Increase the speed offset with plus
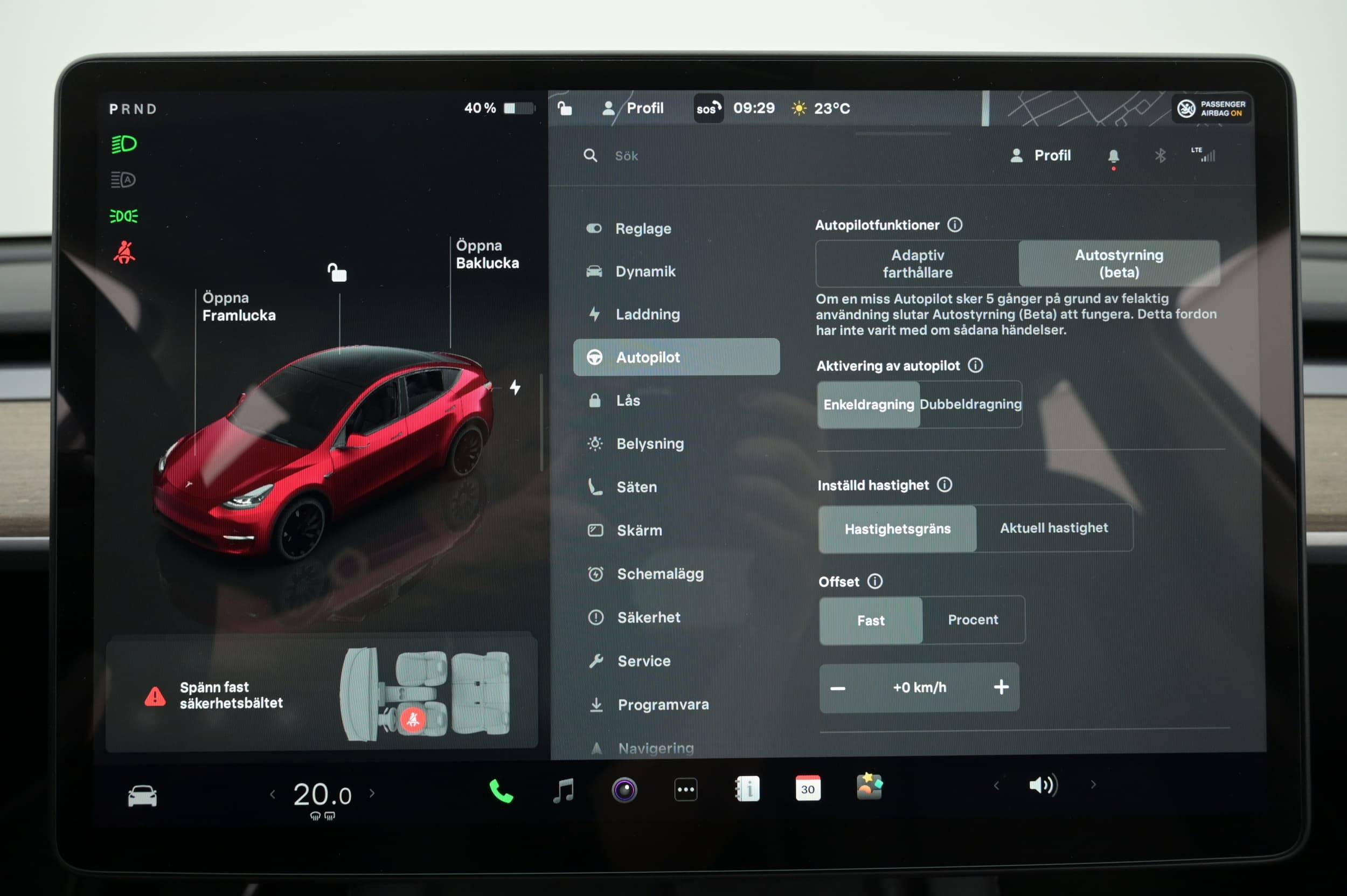1347x896 pixels. pos(1001,687)
